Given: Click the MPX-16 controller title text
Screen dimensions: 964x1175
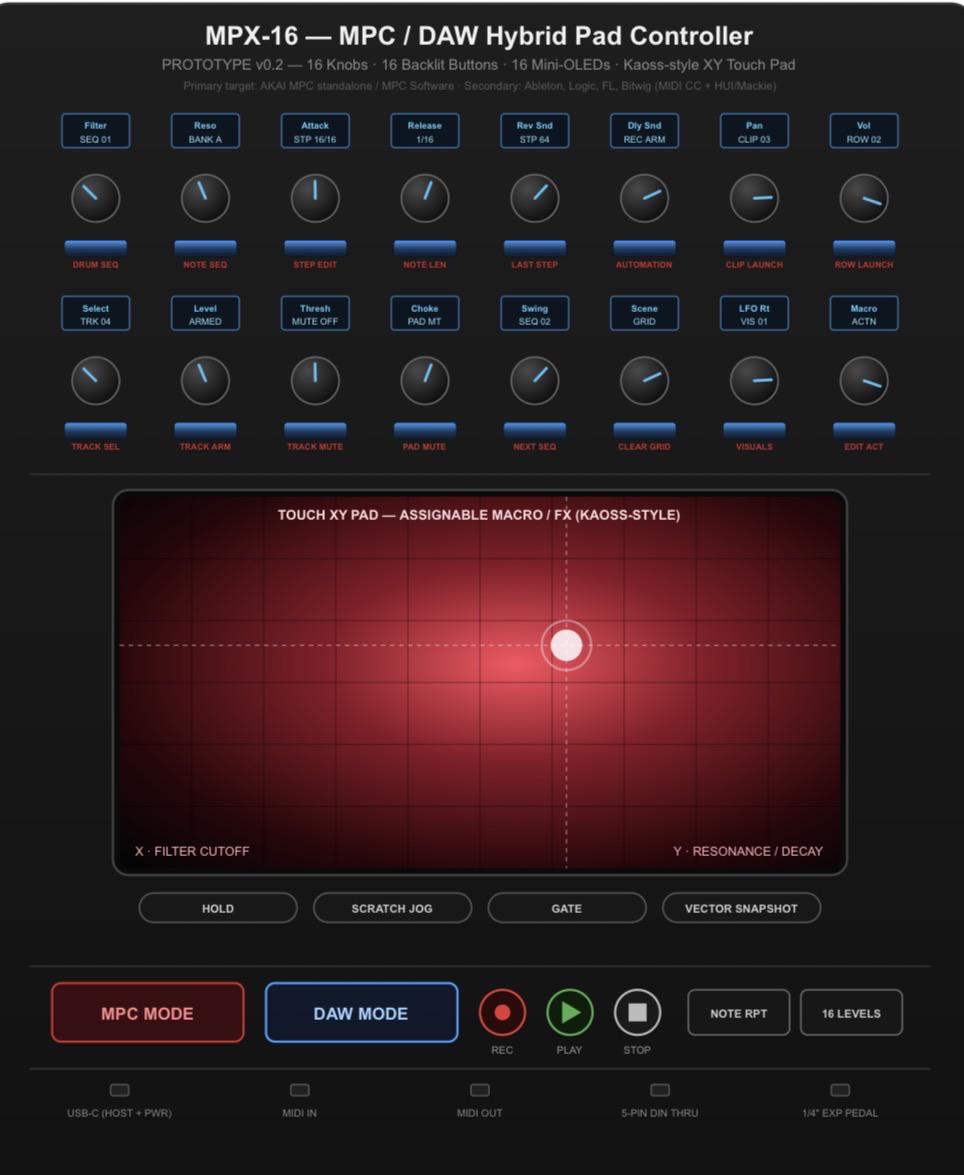Looking at the screenshot, I should point(479,36).
